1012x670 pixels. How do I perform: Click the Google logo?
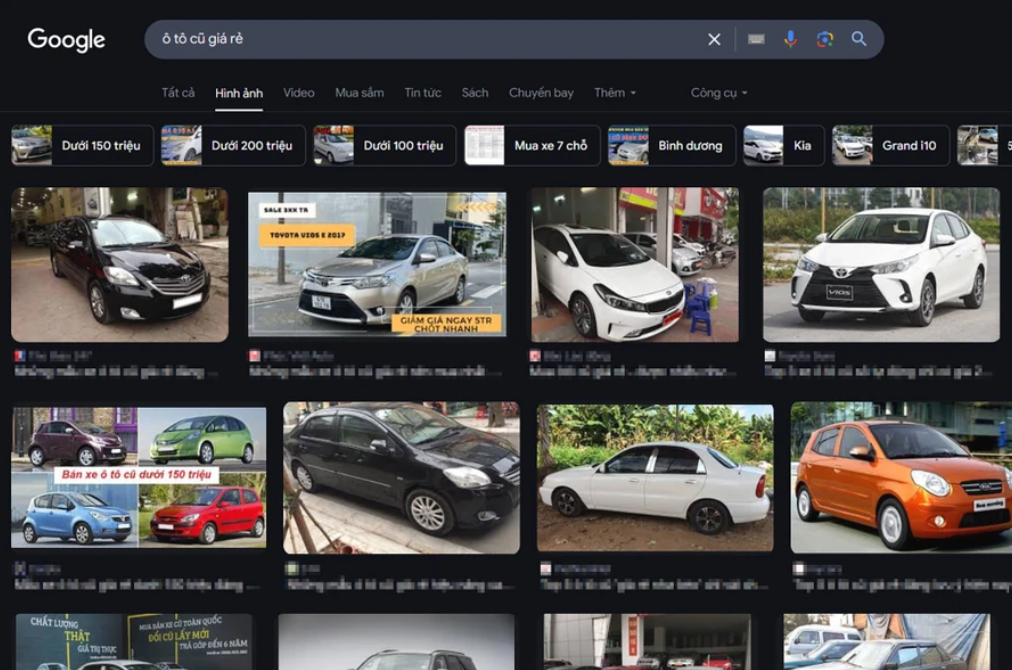pyautogui.click(x=66, y=40)
